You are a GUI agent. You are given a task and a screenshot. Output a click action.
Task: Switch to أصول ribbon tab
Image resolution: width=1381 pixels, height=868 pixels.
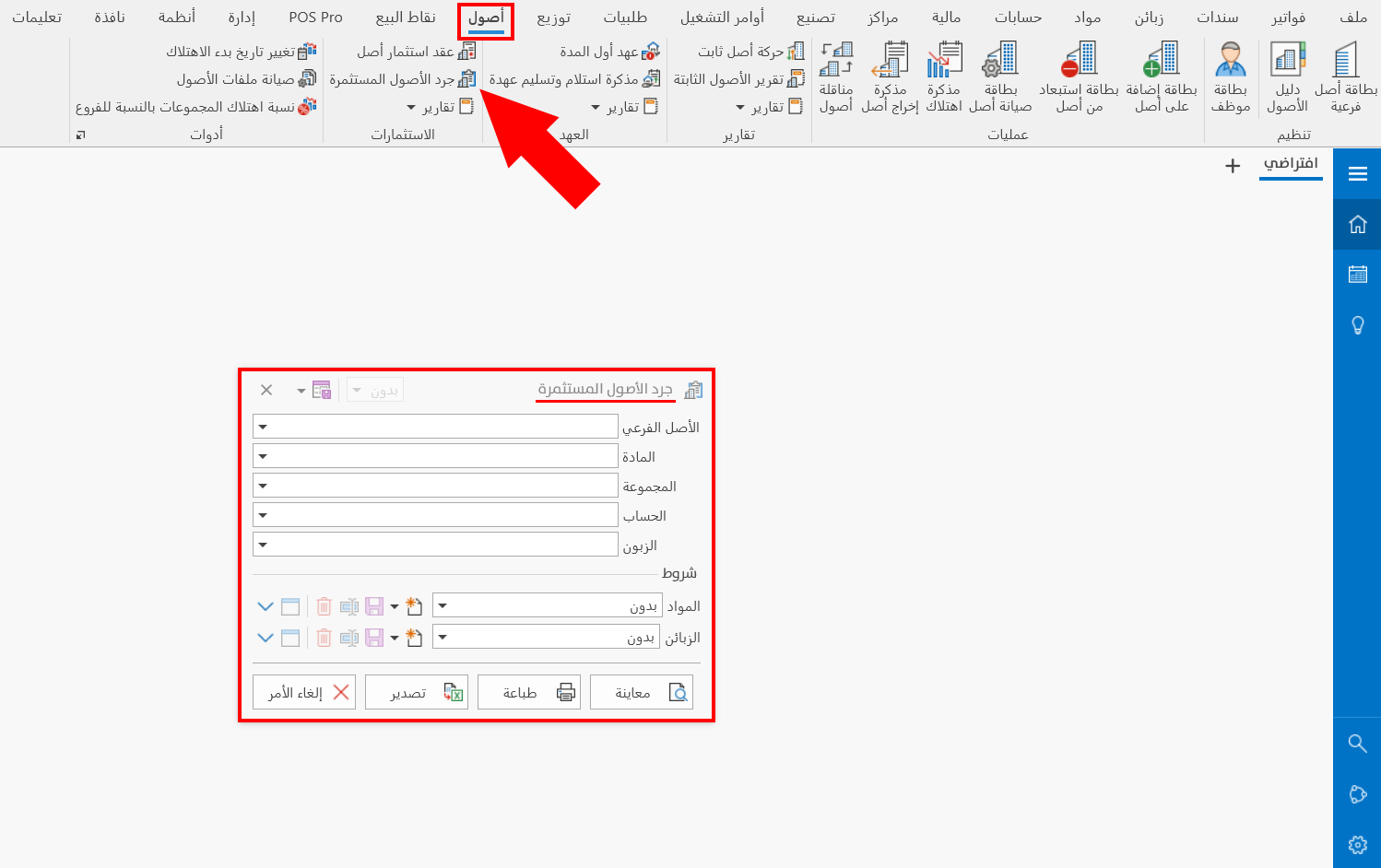(486, 18)
